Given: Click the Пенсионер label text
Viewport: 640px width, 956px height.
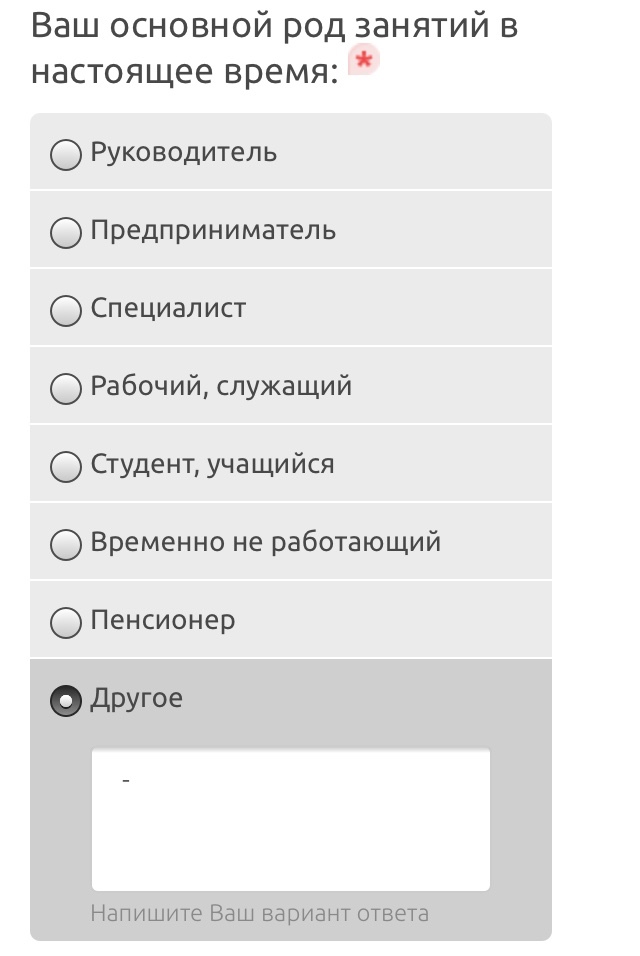Looking at the screenshot, I should [x=163, y=621].
